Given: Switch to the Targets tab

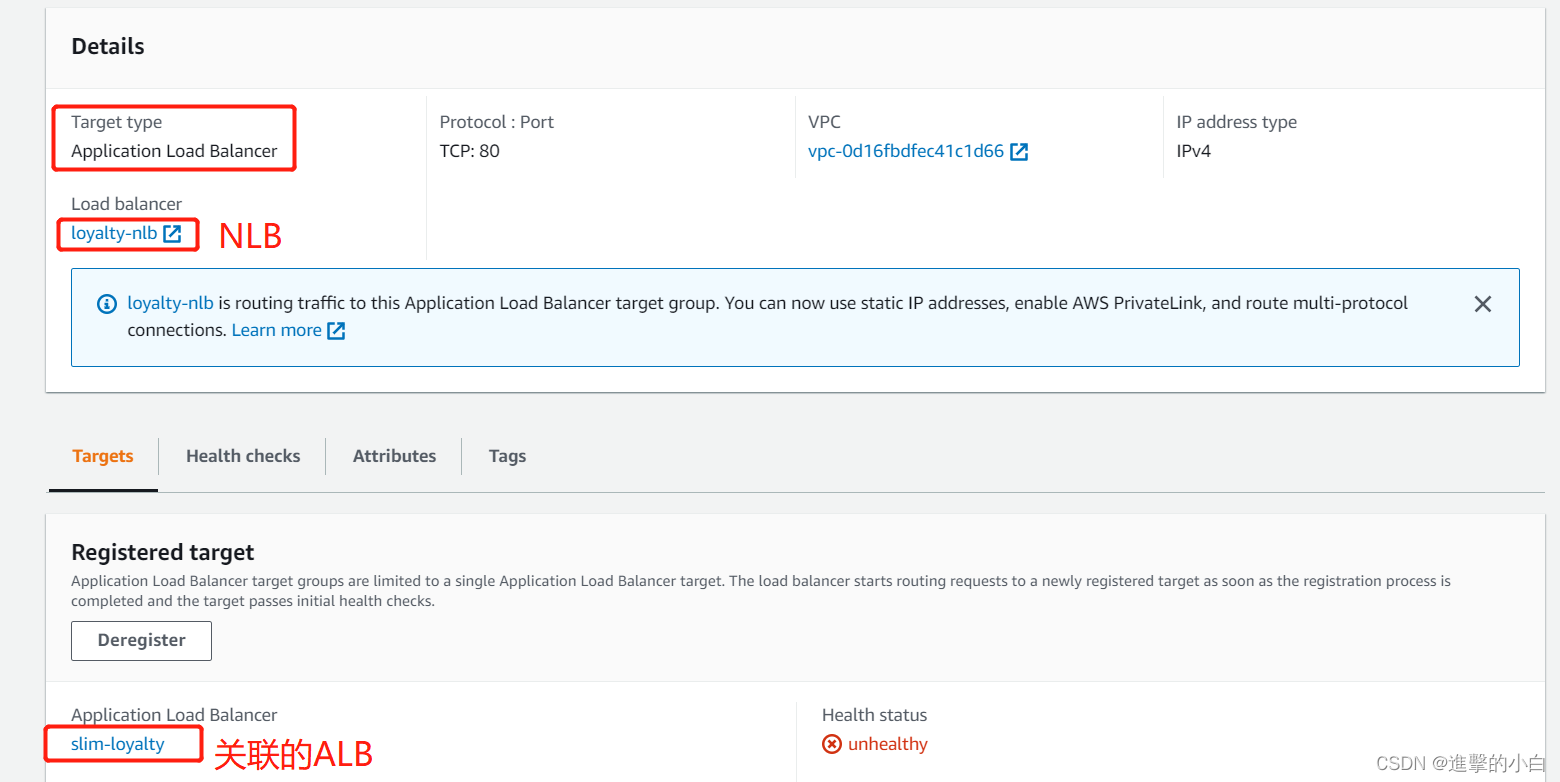Looking at the screenshot, I should 103,456.
